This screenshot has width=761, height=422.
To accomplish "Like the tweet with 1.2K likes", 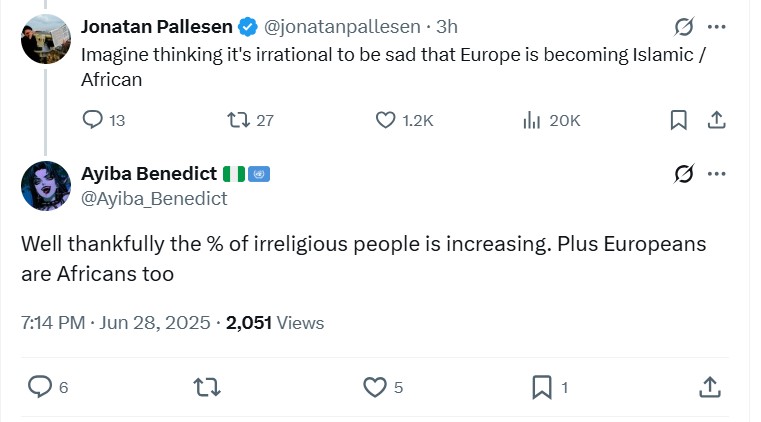I will pos(386,120).
